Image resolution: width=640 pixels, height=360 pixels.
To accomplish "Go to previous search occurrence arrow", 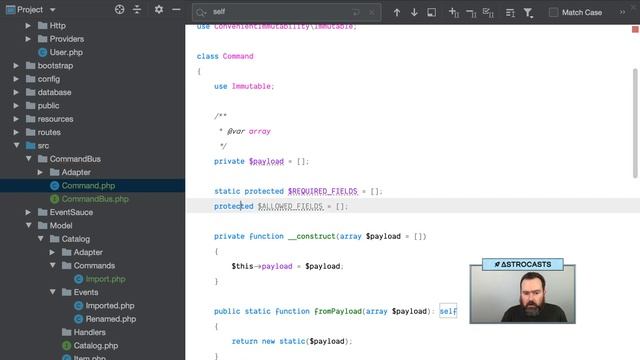I will pos(397,12).
